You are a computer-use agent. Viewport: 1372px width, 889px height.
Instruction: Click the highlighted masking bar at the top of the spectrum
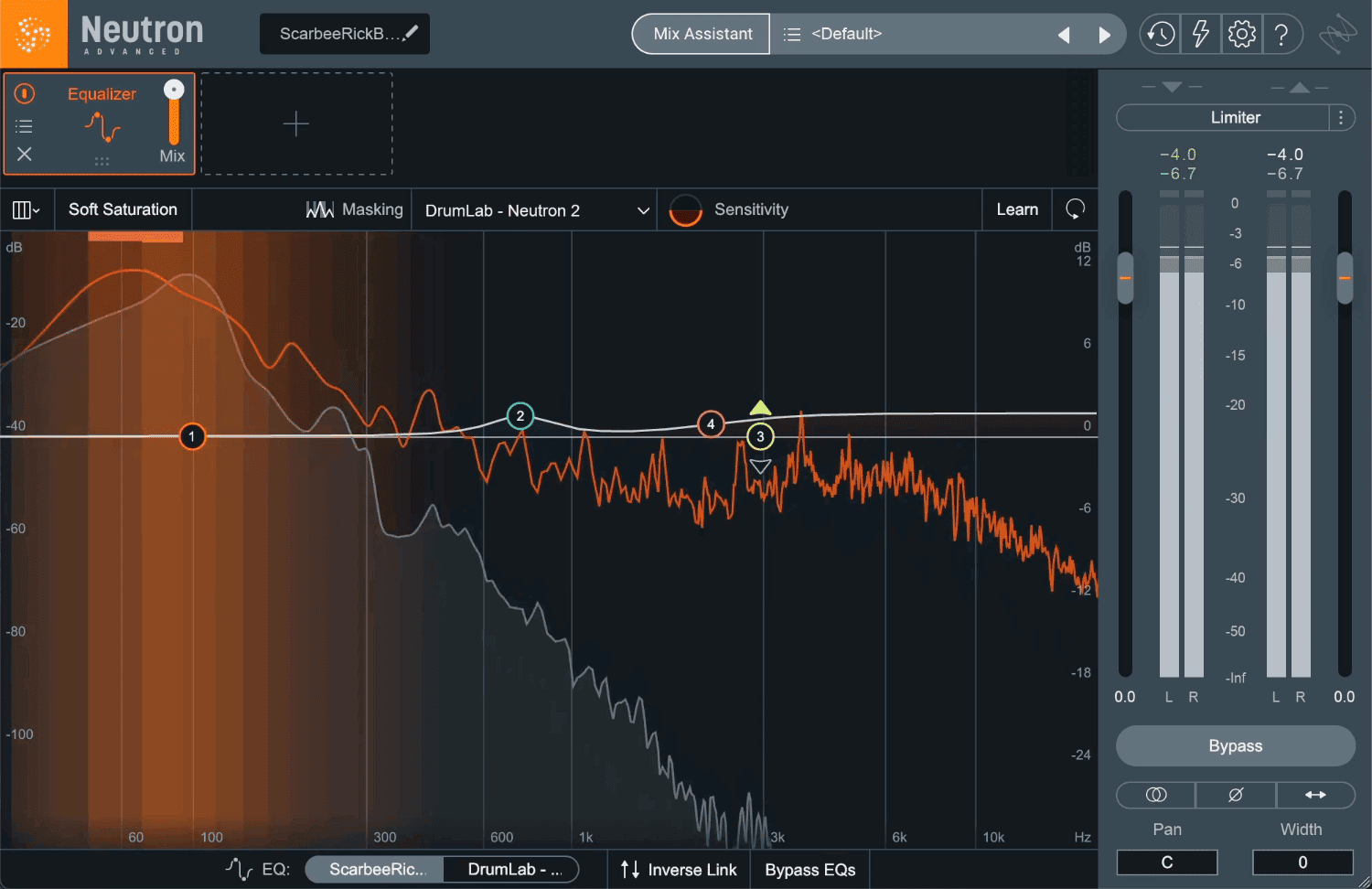[x=135, y=237]
